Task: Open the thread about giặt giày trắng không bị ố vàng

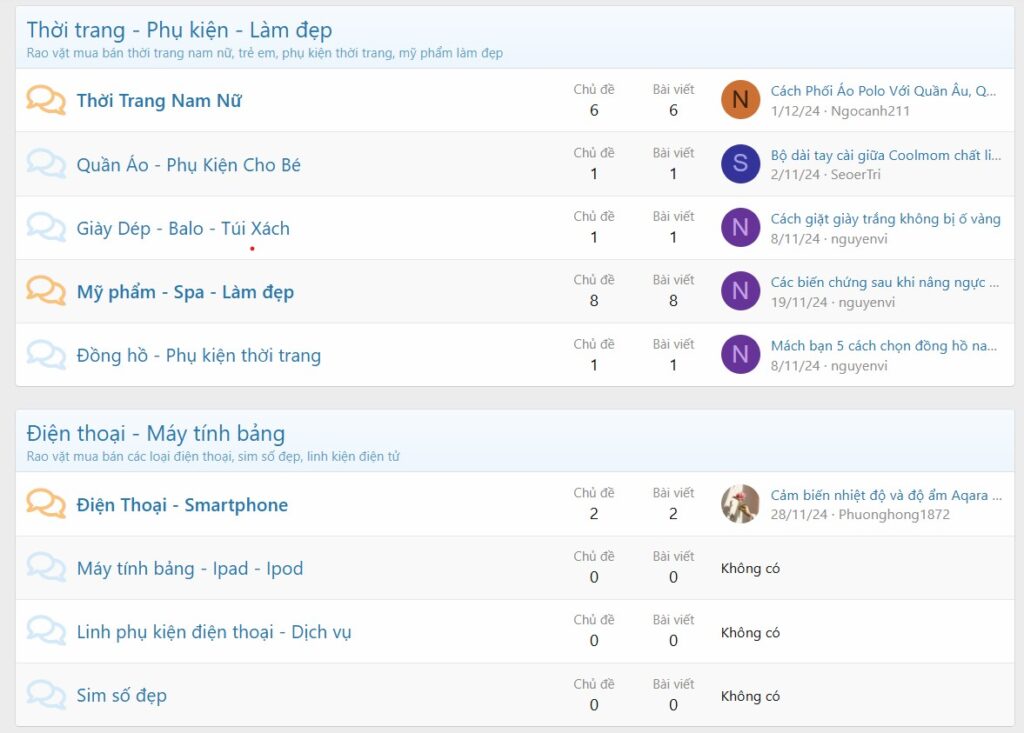Action: pyautogui.click(x=884, y=216)
